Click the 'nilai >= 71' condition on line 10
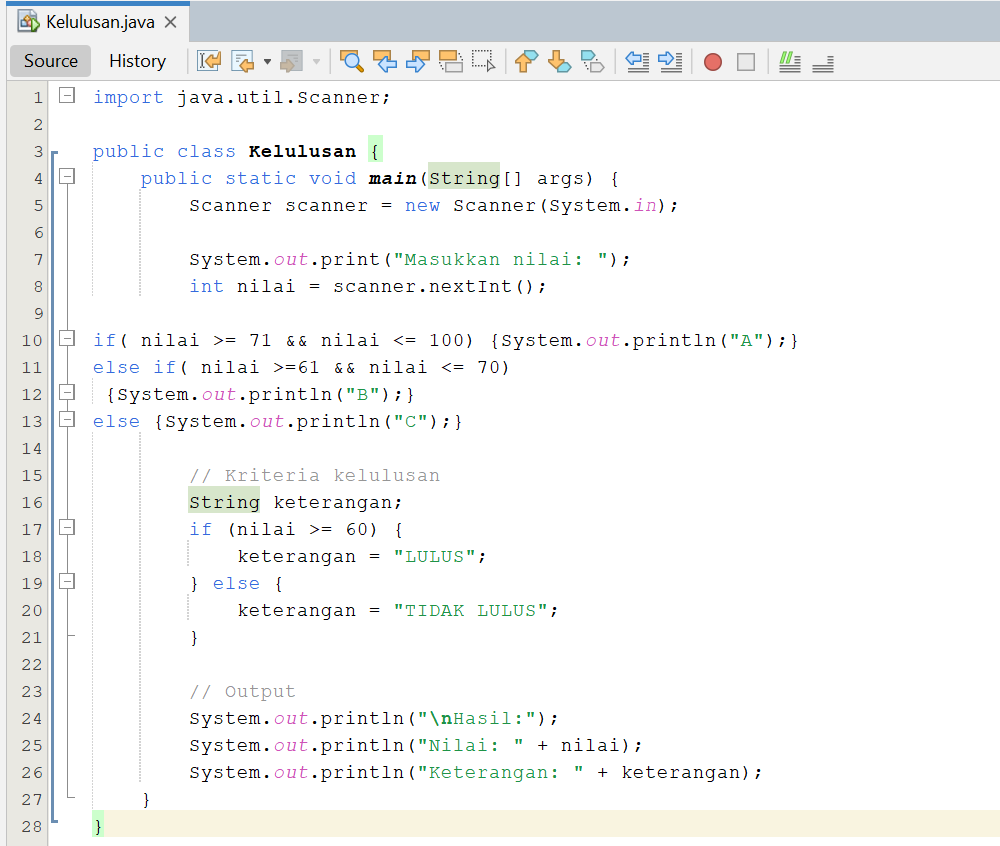This screenshot has height=846, width=1000. coord(206,340)
